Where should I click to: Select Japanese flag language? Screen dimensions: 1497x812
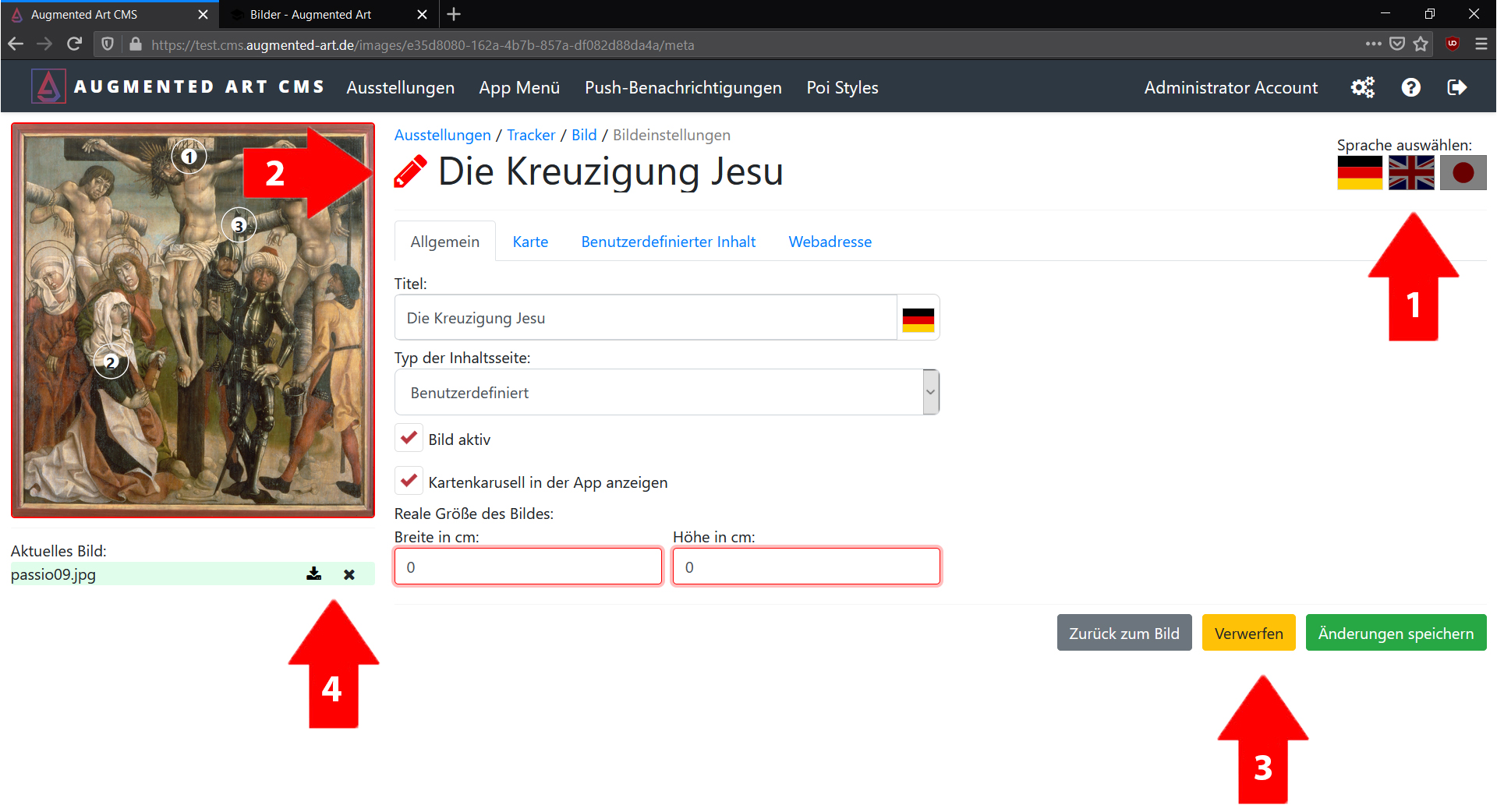(x=1463, y=172)
